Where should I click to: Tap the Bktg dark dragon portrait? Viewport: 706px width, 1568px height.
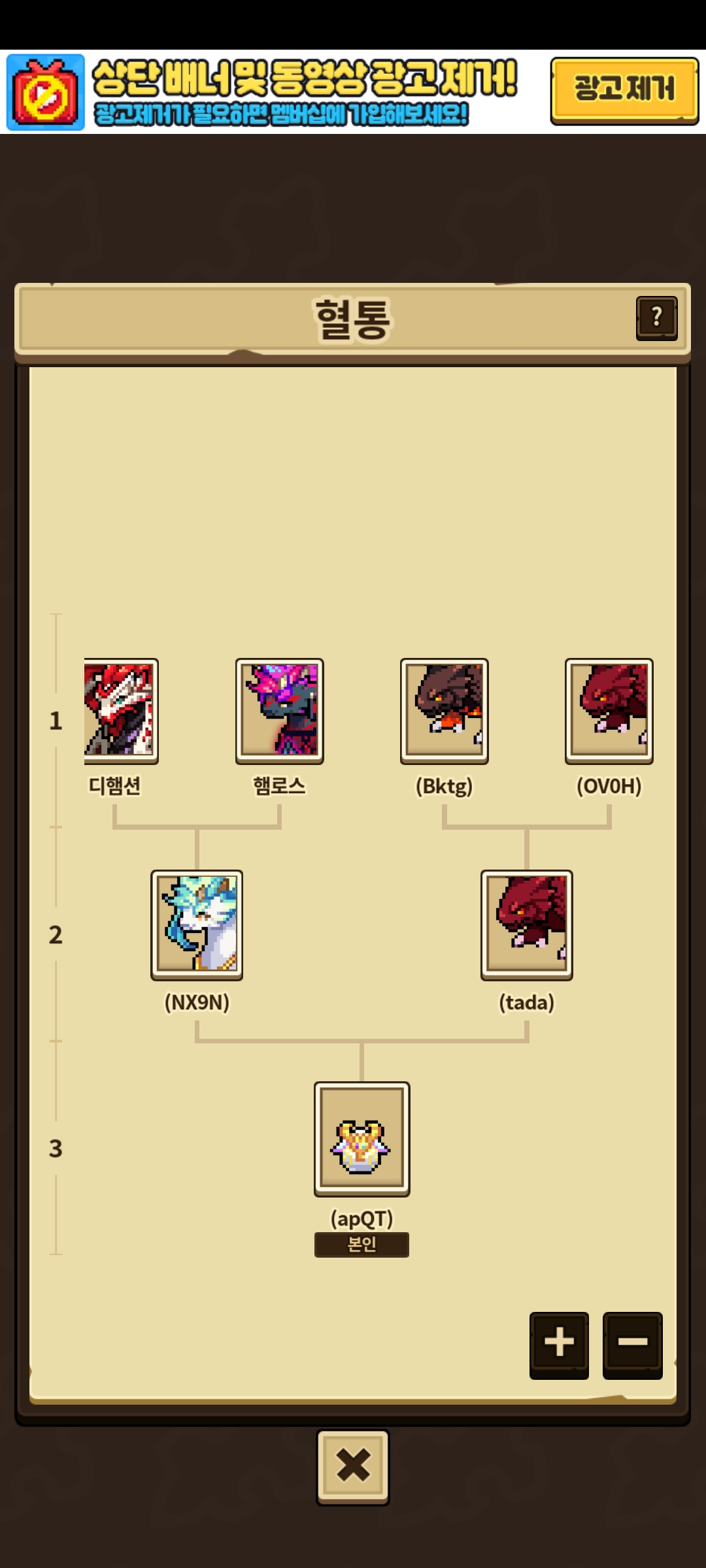445,711
